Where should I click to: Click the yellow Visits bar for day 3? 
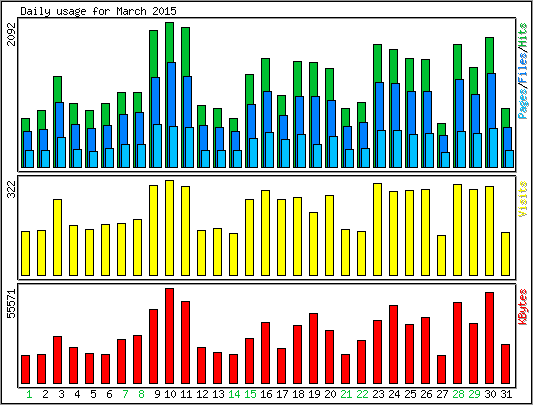57,237
